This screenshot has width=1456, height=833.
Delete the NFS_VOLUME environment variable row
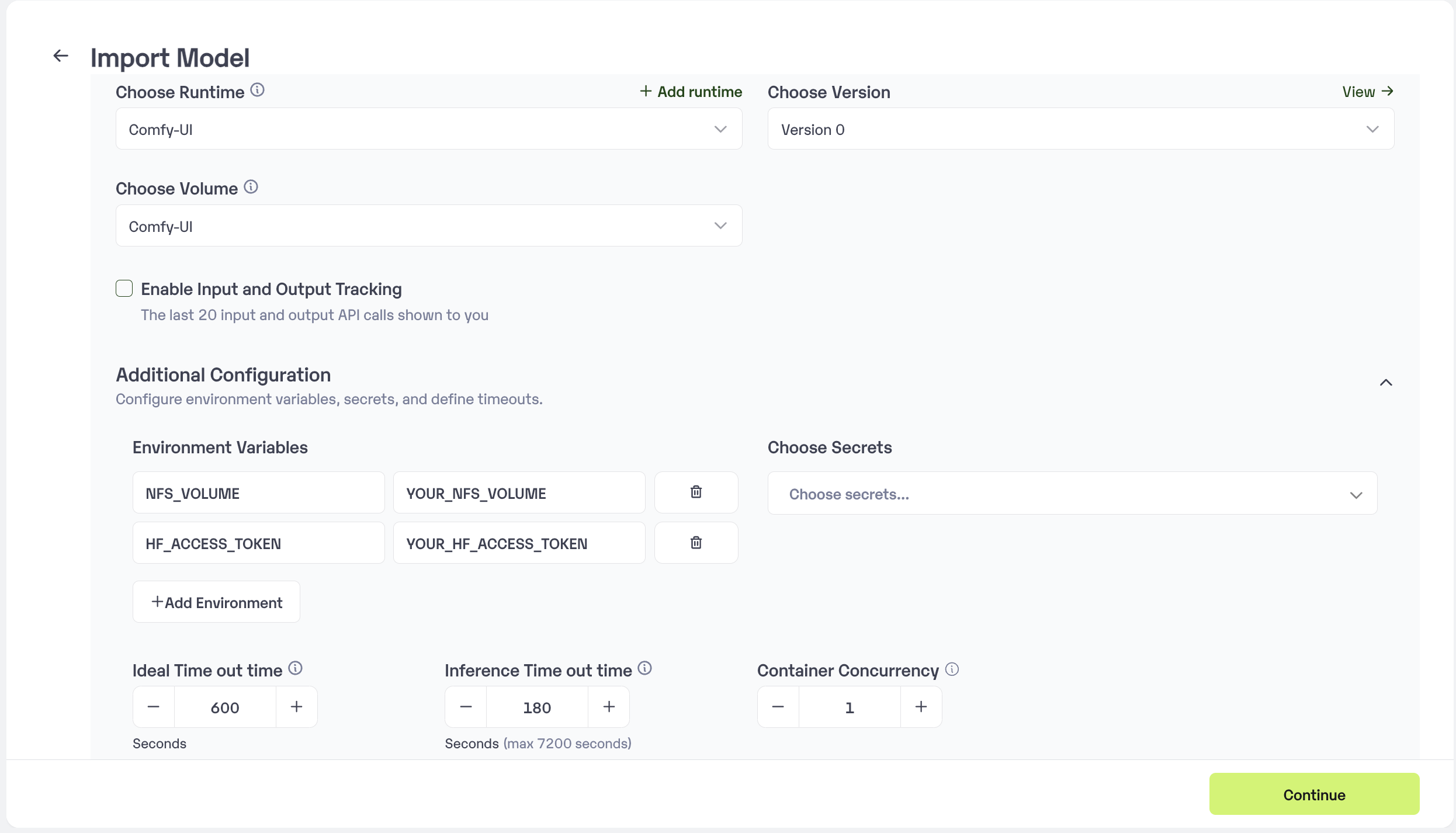[x=695, y=492]
